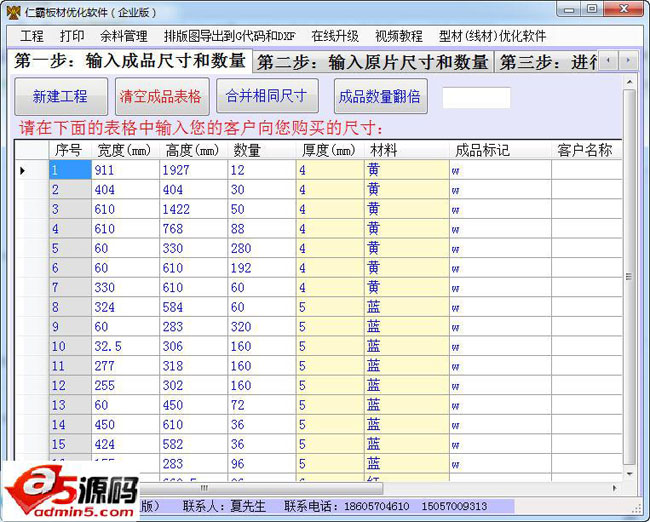Select sequence number cell 14
This screenshot has height=522, width=650.
click(x=70, y=425)
